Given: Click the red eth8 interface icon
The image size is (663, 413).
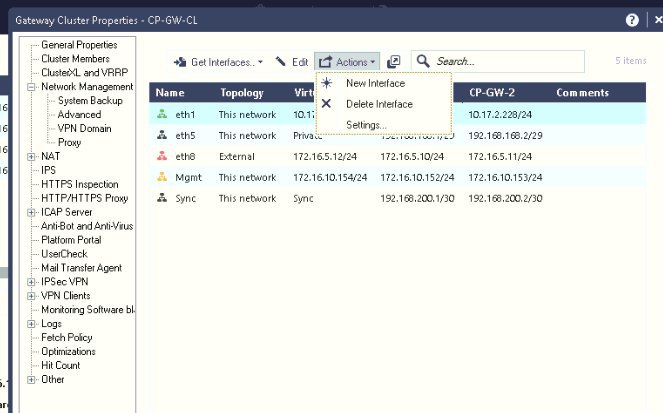Looking at the screenshot, I should (x=162, y=156).
